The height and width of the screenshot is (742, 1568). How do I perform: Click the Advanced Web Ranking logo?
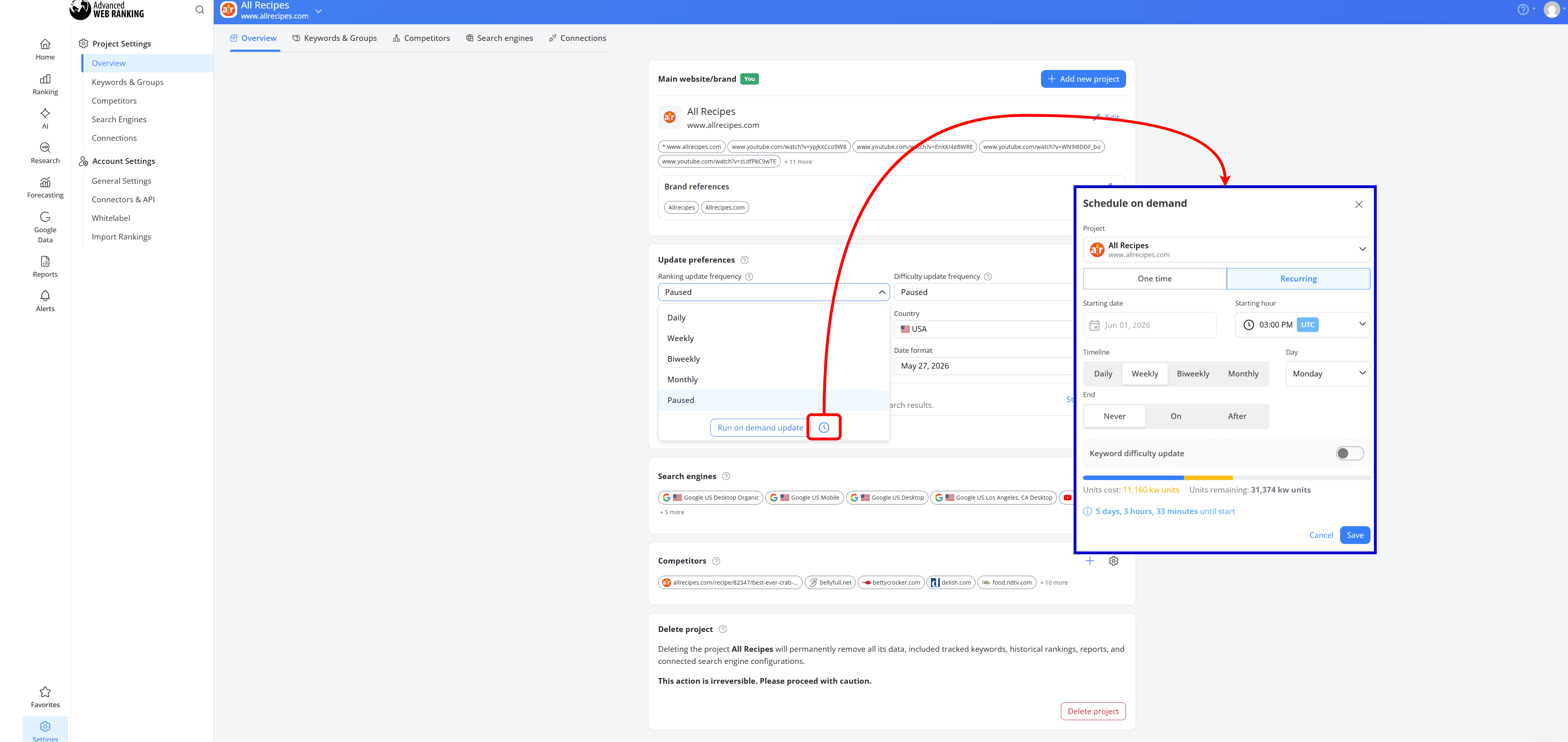tap(107, 10)
